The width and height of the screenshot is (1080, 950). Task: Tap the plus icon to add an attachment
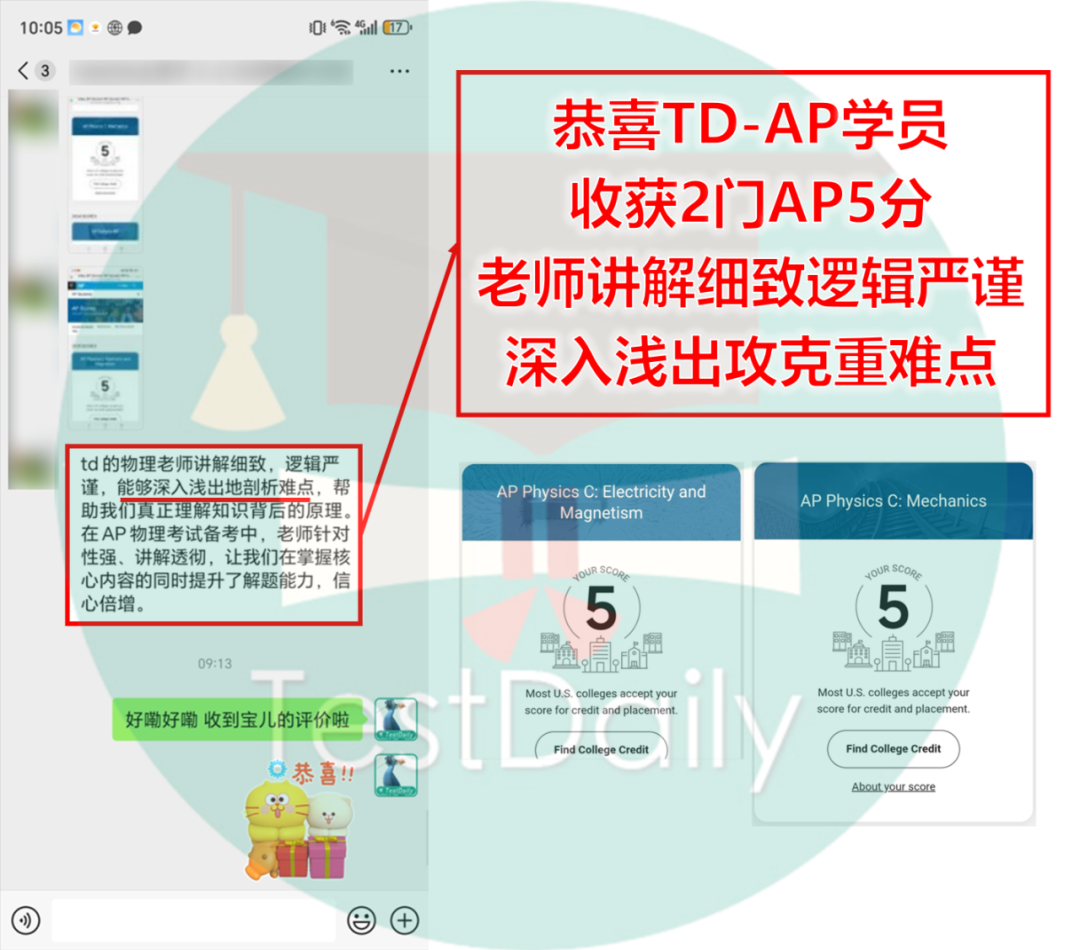405,920
